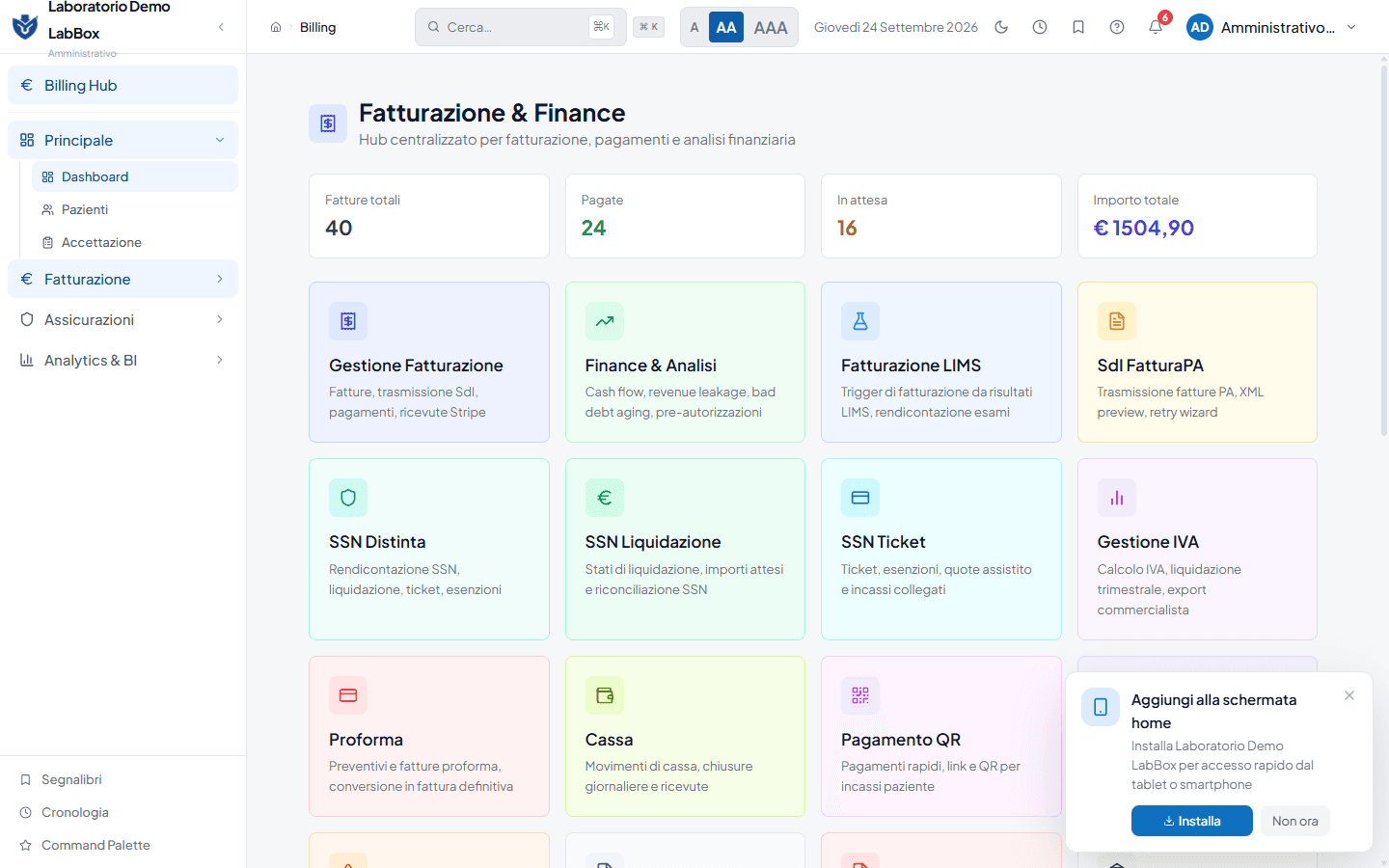Click the Gestione IVA bar chart icon
Screen dimensions: 1389x868
(x=1117, y=498)
